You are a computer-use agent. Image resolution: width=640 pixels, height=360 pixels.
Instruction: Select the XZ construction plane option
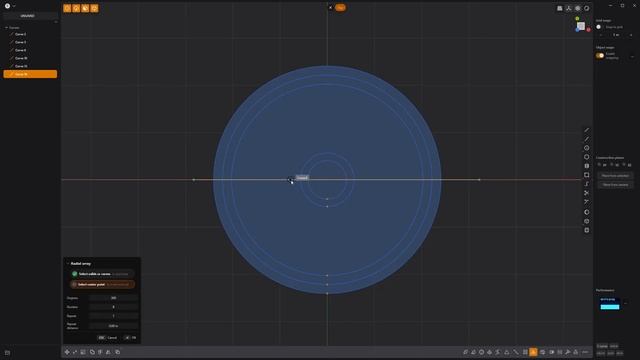tap(627, 165)
